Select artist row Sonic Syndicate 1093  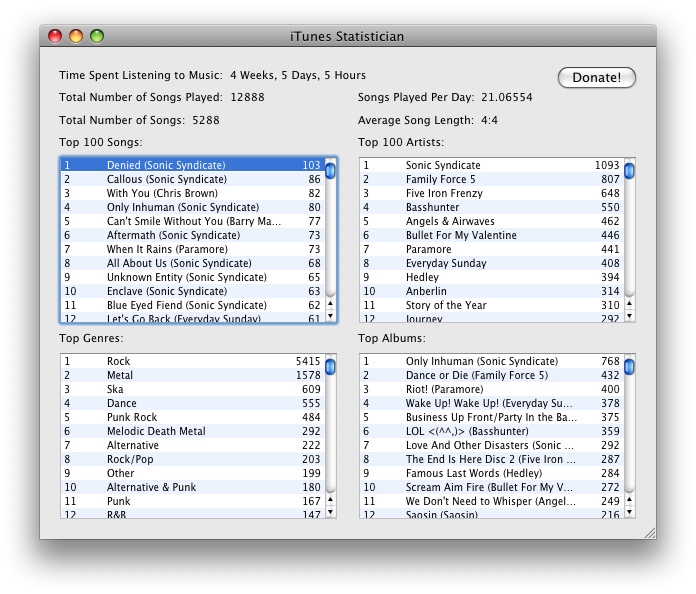(492, 165)
